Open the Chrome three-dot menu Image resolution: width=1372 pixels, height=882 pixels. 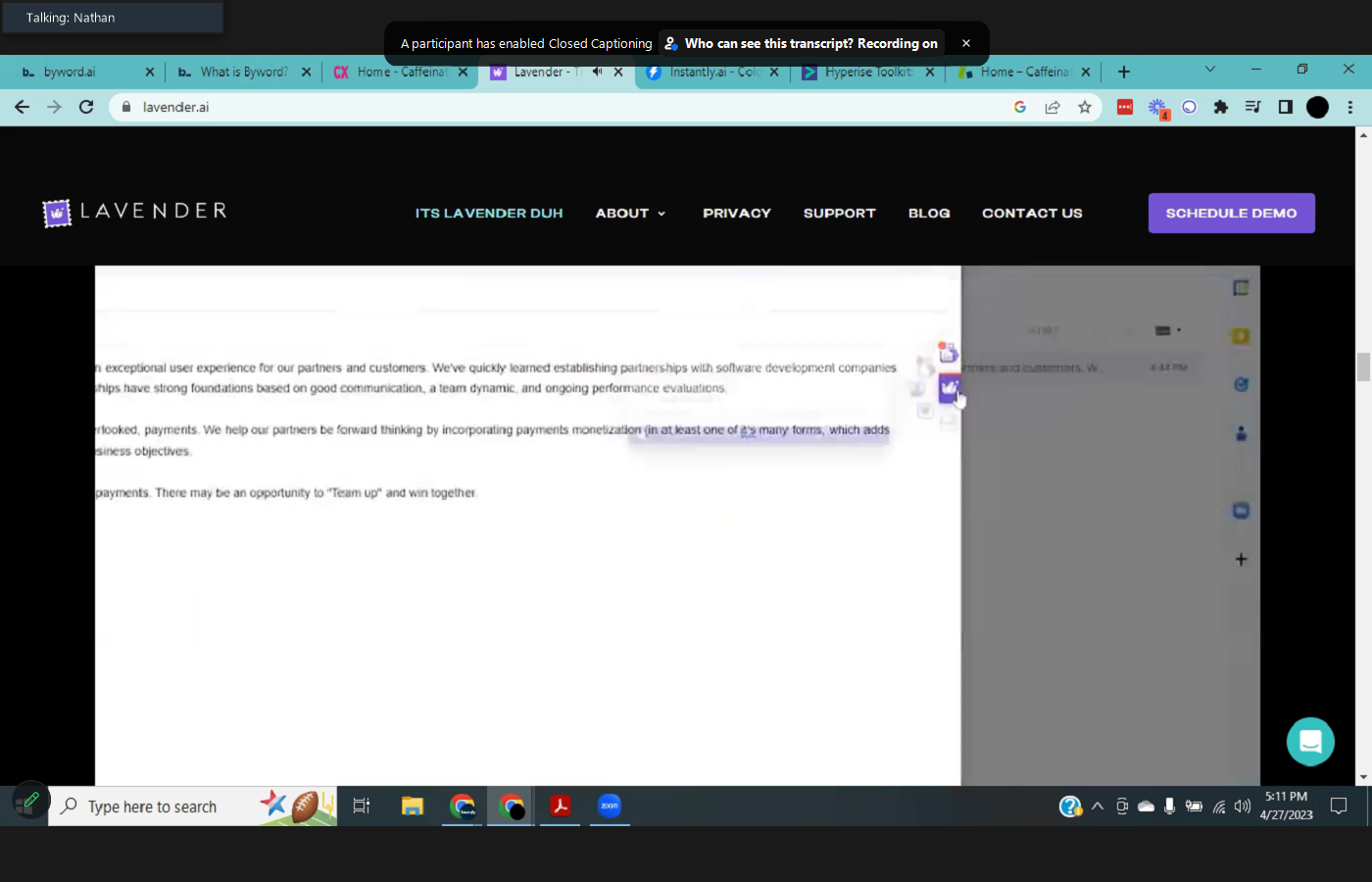click(1350, 107)
